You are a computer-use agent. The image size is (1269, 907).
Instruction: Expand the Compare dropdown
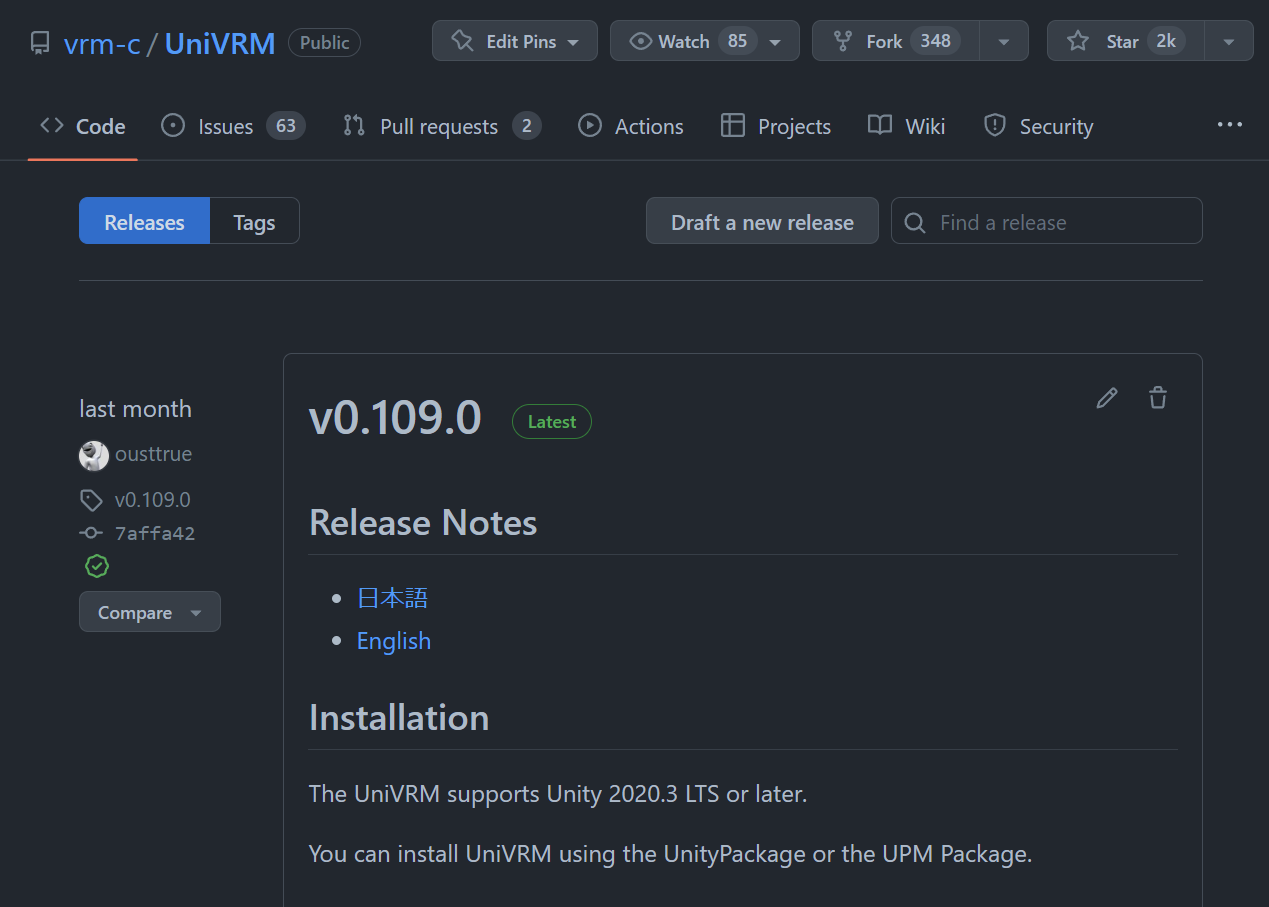[x=150, y=612]
